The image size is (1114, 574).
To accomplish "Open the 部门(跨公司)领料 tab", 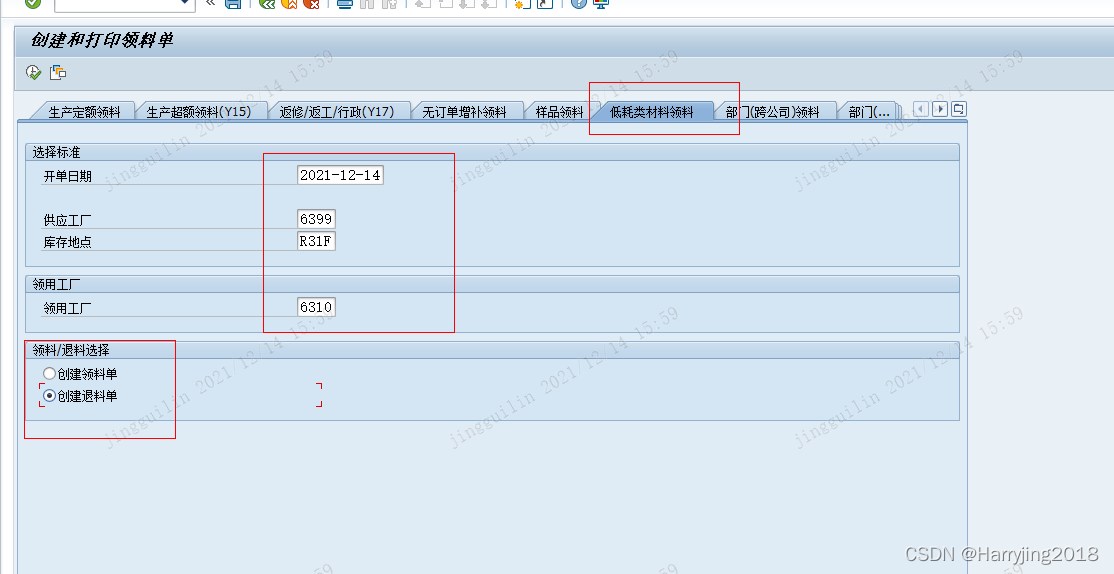I will coord(772,112).
